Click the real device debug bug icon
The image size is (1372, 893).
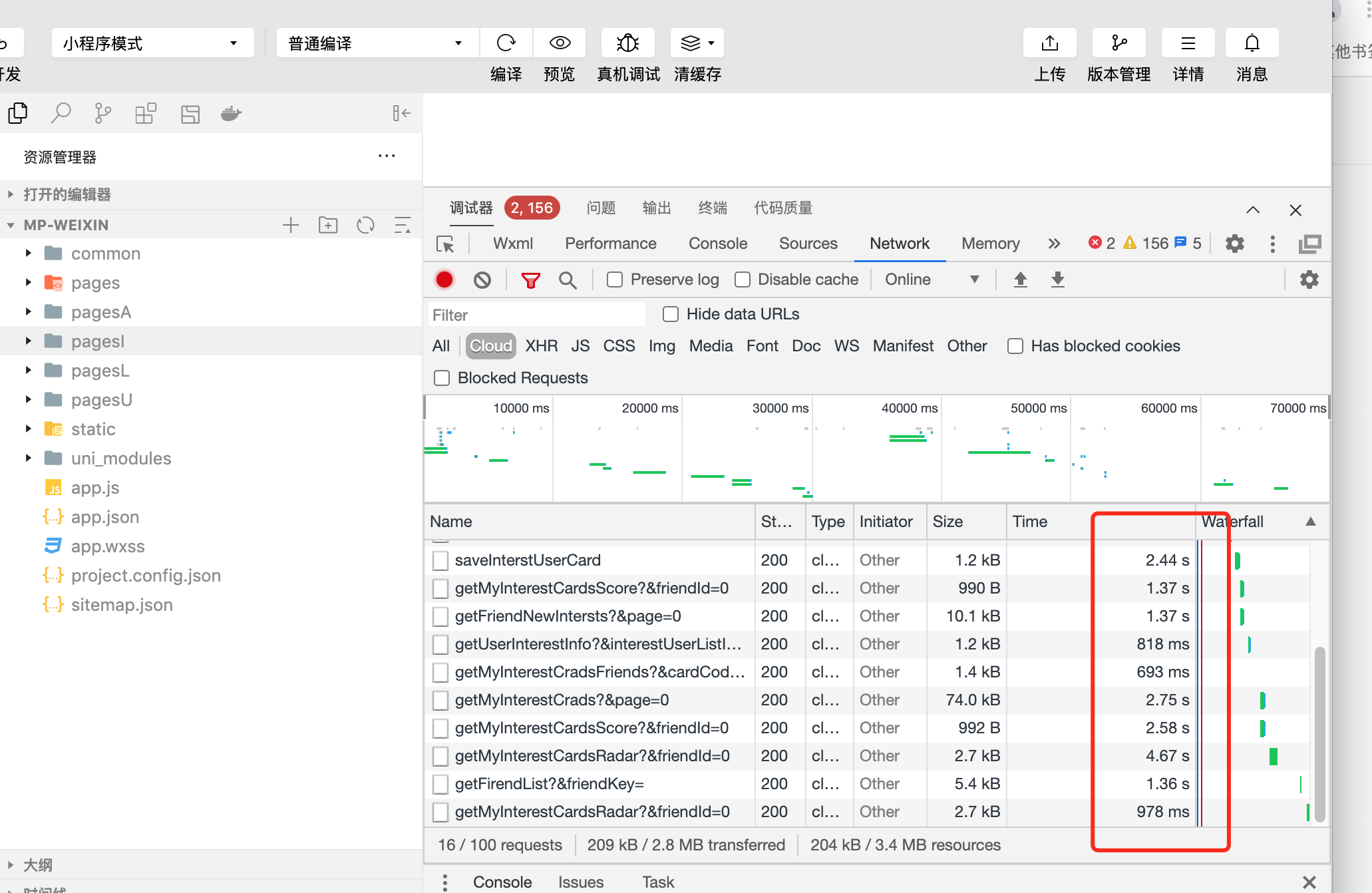(x=627, y=43)
